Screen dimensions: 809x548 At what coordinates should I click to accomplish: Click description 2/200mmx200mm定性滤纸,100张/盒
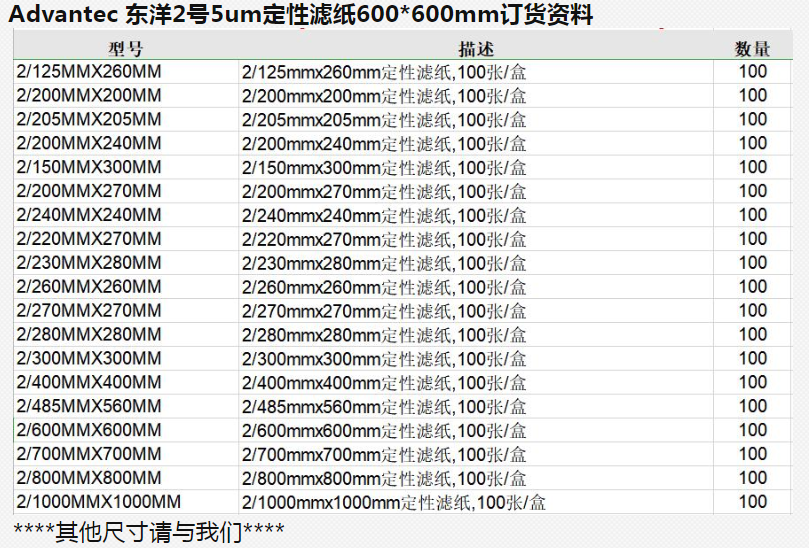pyautogui.click(x=384, y=96)
